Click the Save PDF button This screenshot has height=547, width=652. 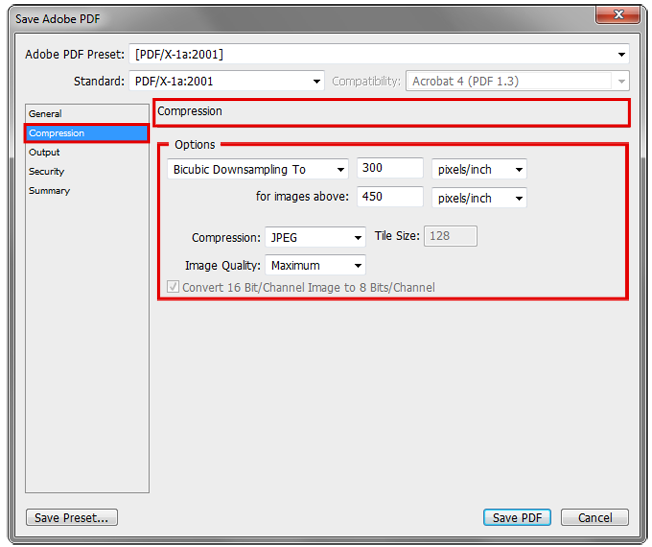click(517, 517)
